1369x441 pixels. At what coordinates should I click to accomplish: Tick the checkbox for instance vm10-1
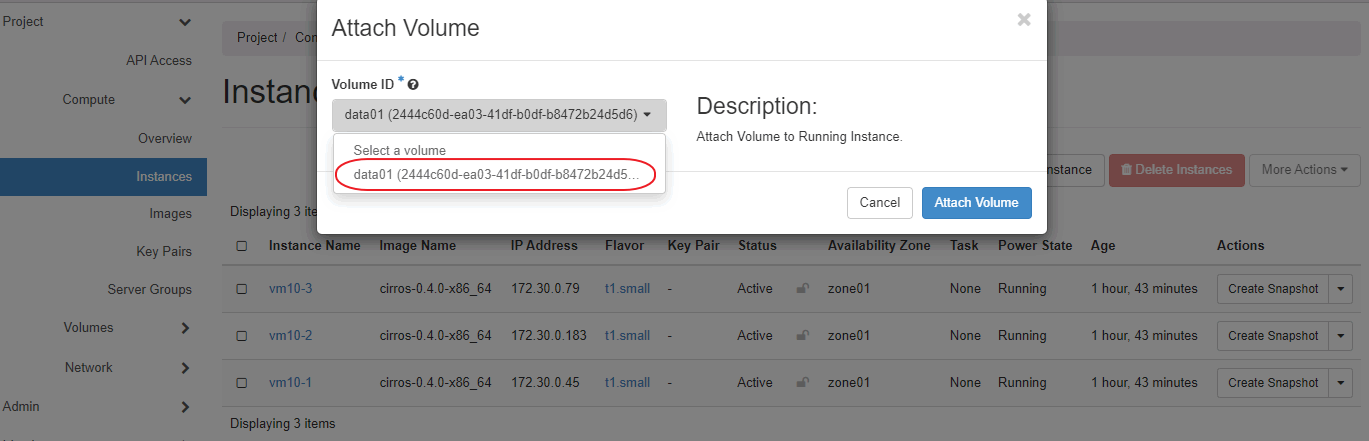pos(241,383)
